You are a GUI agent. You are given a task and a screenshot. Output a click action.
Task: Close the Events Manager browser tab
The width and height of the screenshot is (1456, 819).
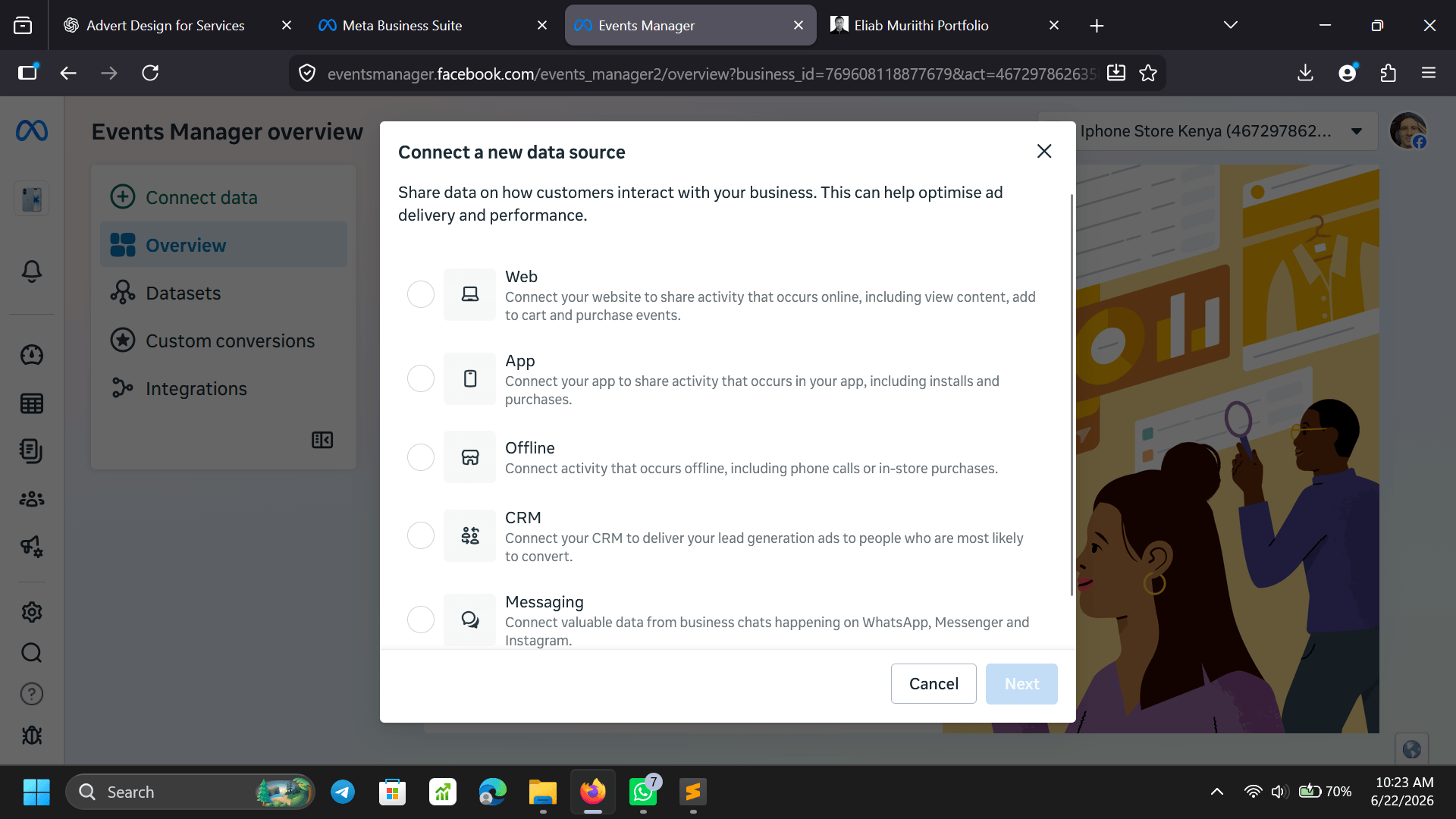point(799,25)
